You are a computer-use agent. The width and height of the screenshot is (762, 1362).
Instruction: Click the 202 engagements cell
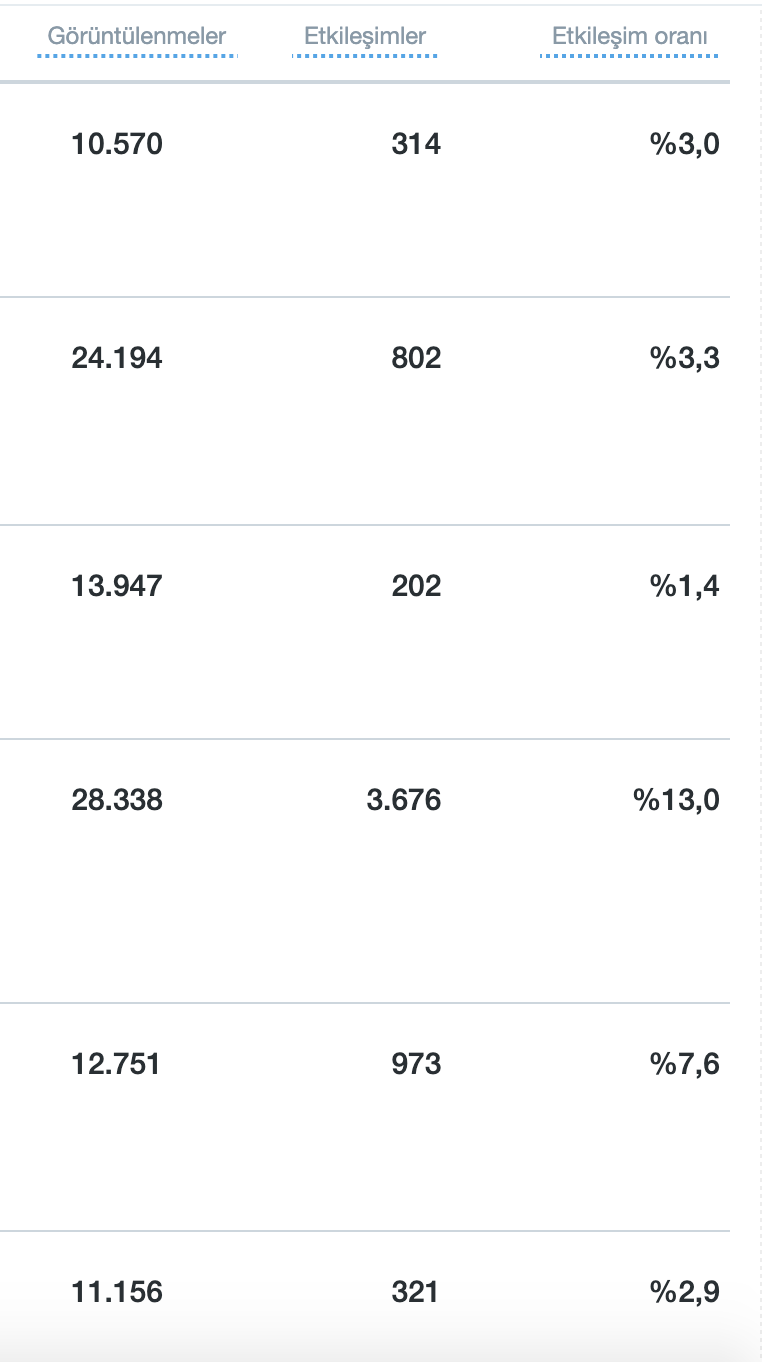(416, 586)
